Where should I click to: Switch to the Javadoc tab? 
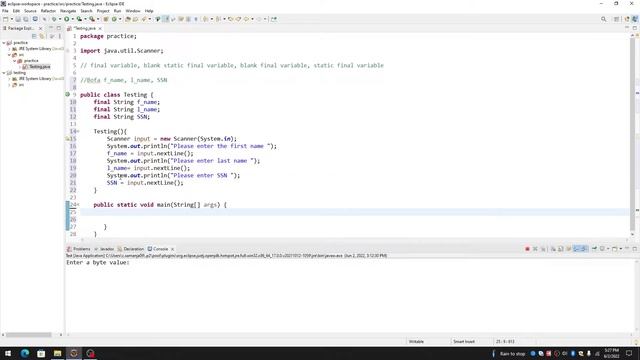104,249
